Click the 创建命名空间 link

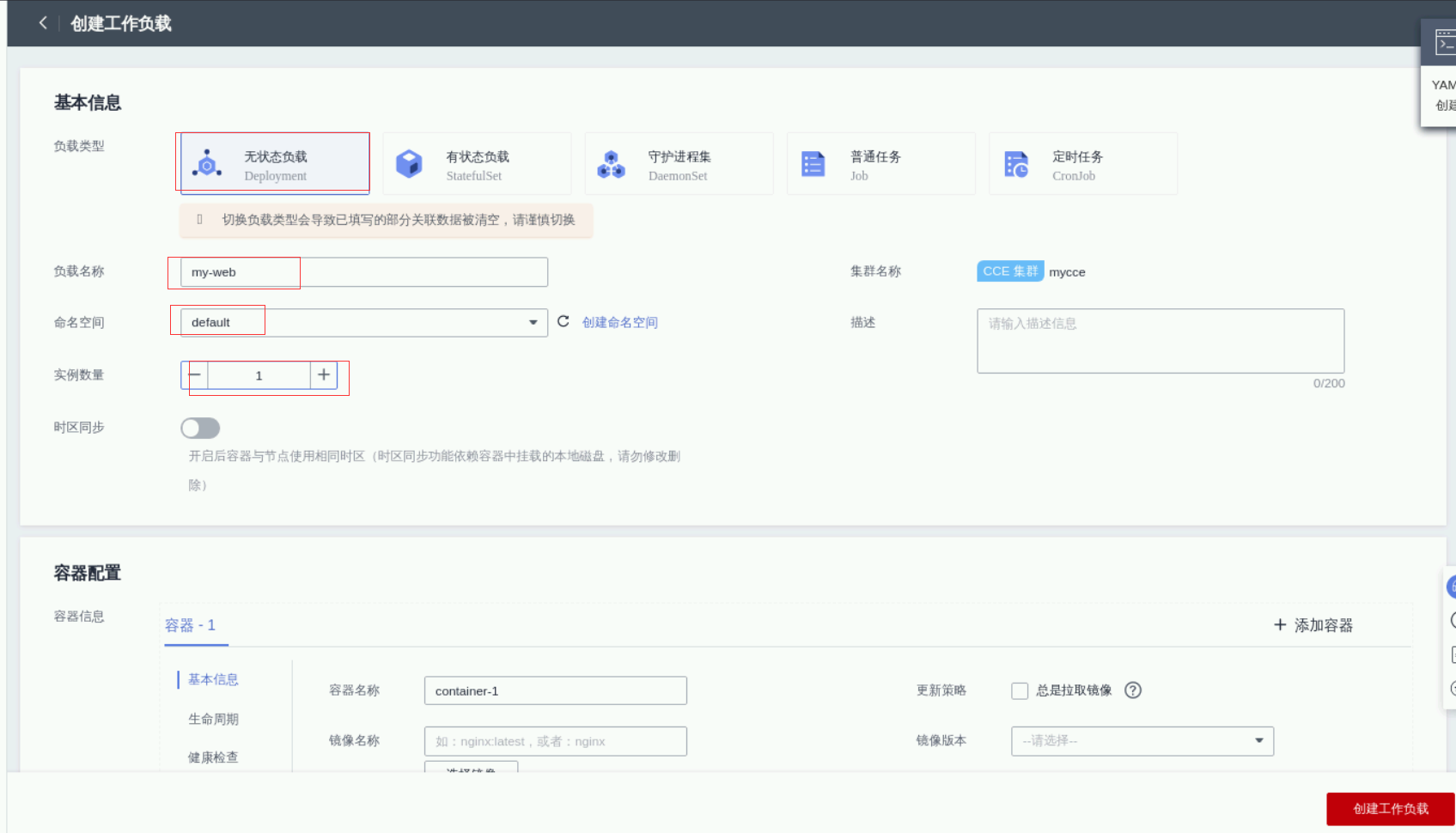click(x=620, y=322)
